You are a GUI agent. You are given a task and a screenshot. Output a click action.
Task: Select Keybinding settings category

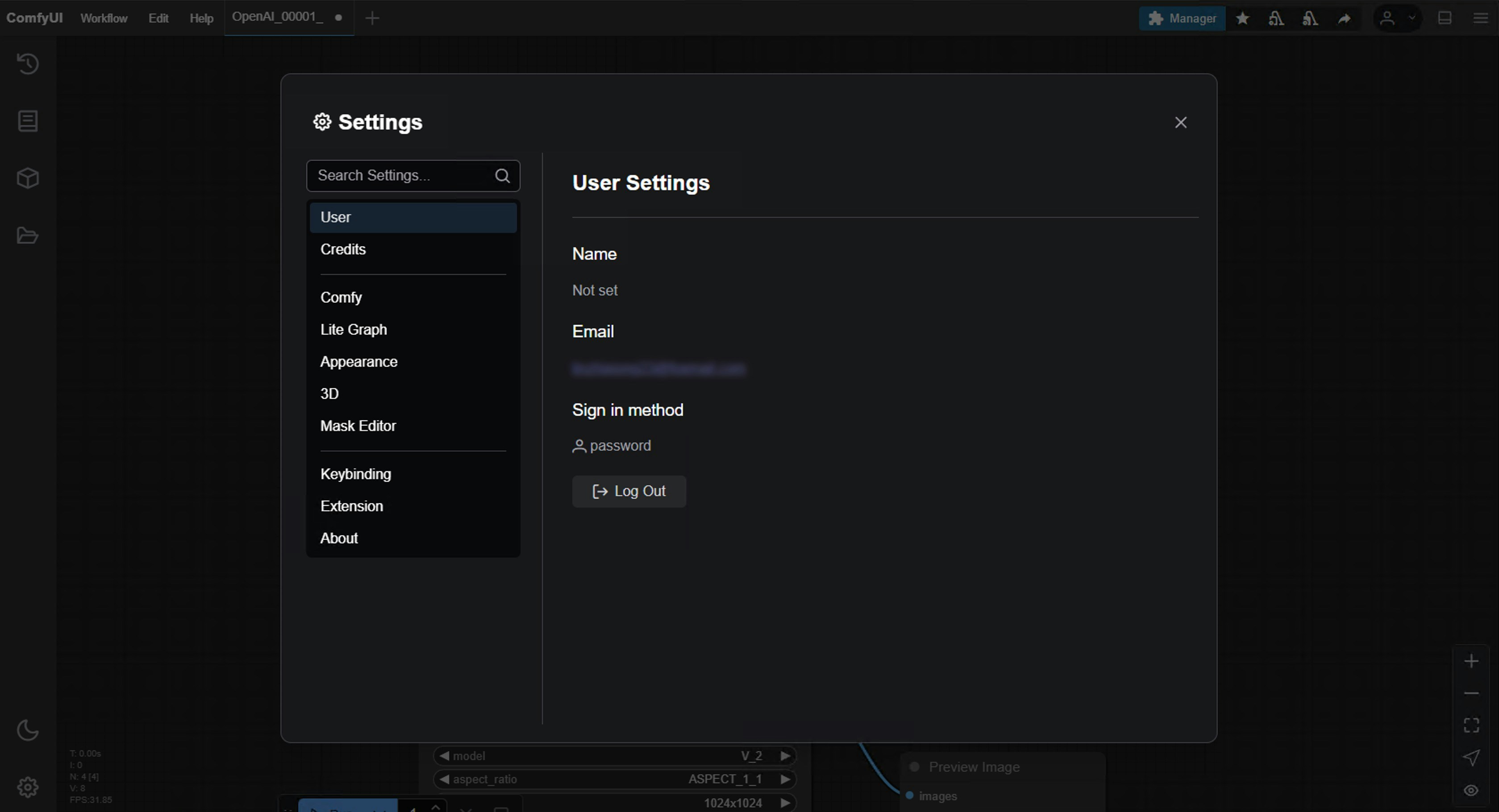(355, 474)
